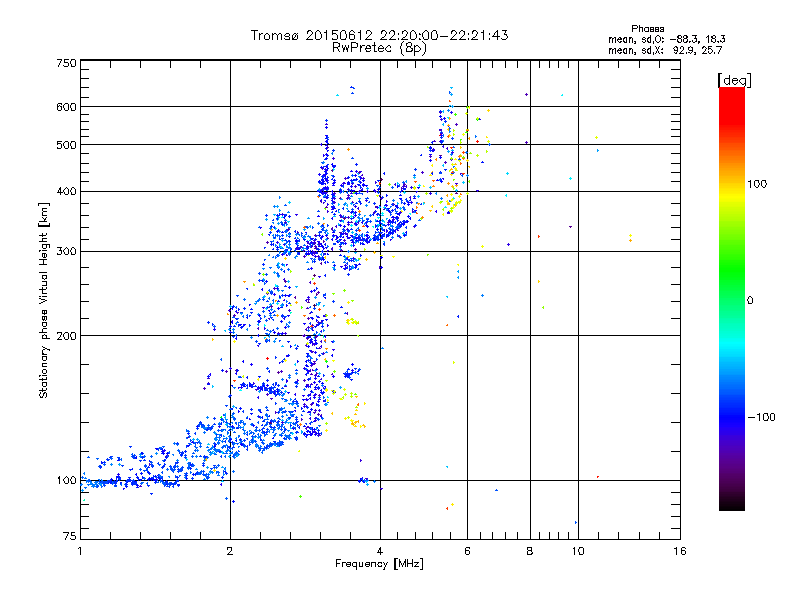Click the '[deg]' colorbar unit label
This screenshot has height=600, width=800.
point(734,80)
